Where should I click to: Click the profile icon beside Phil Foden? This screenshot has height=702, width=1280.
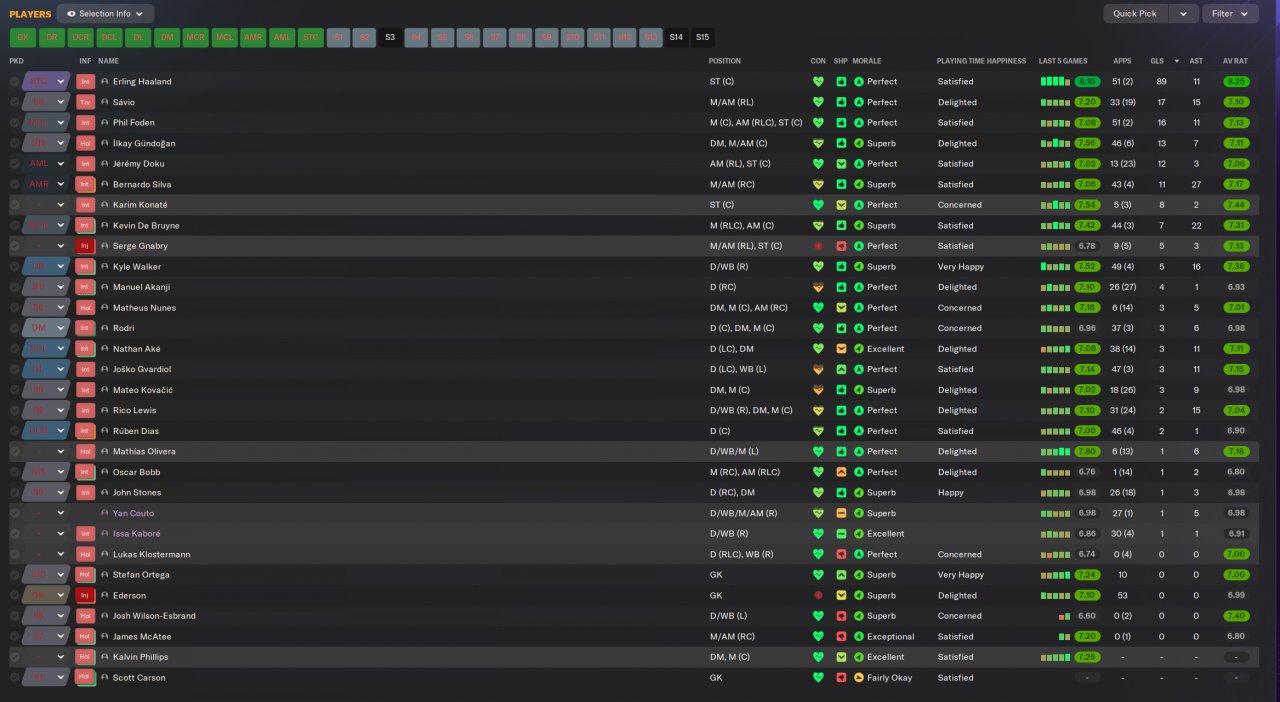[x=105, y=123]
